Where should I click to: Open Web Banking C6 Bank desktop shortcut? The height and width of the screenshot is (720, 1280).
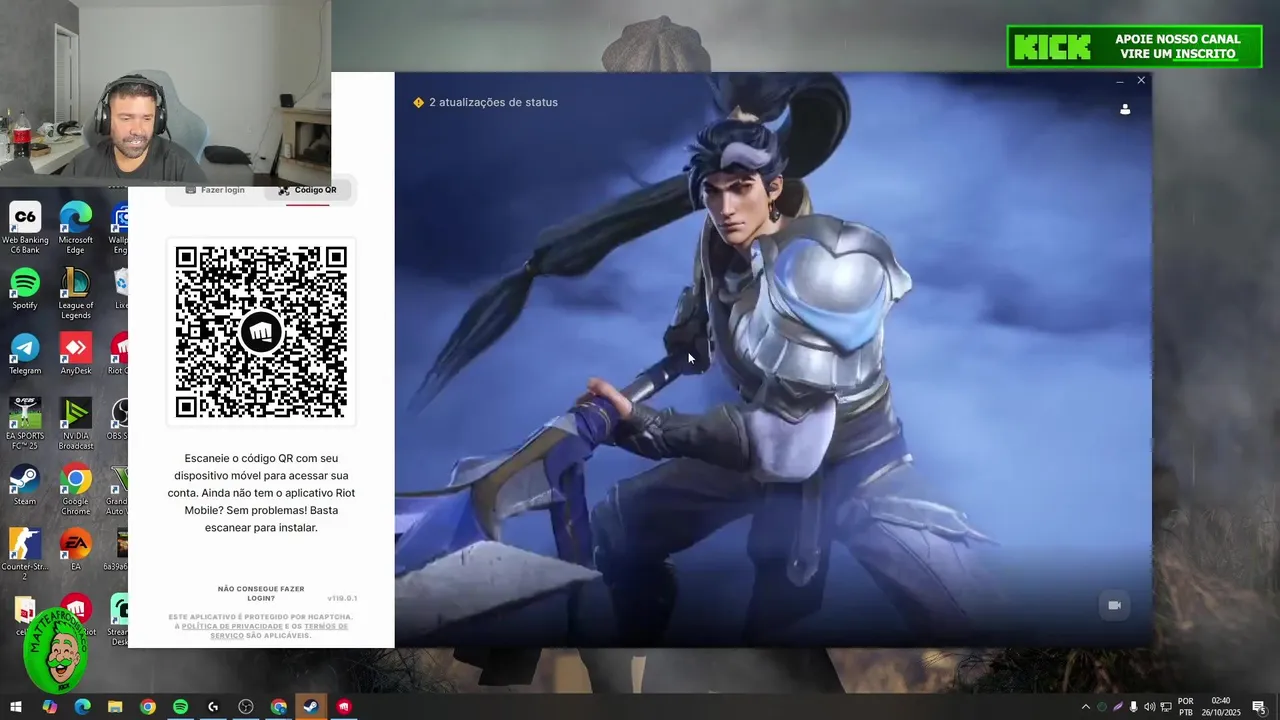(25, 228)
